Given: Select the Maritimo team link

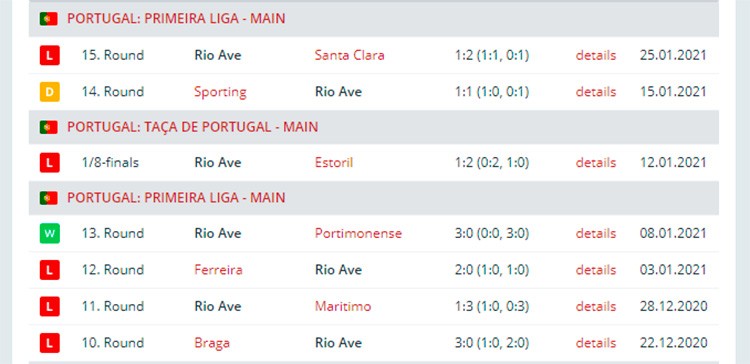Looking at the screenshot, I should [342, 306].
